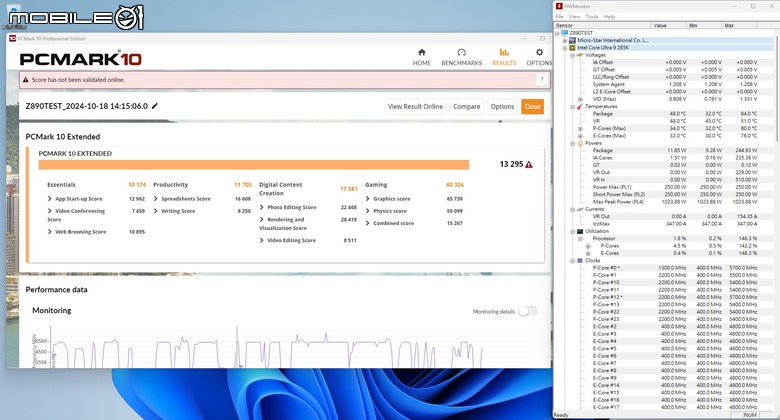Image resolution: width=780 pixels, height=420 pixels.
Task: Click Digital Content Creation heading
Action: (x=281, y=189)
